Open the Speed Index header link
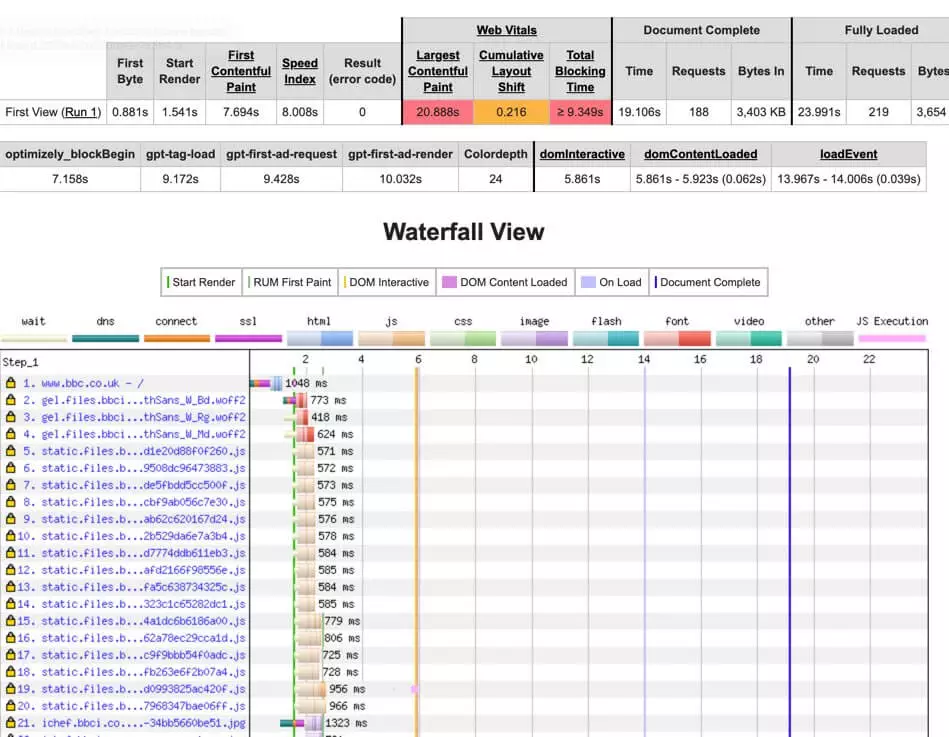Screen dimensions: 949x737 point(299,71)
